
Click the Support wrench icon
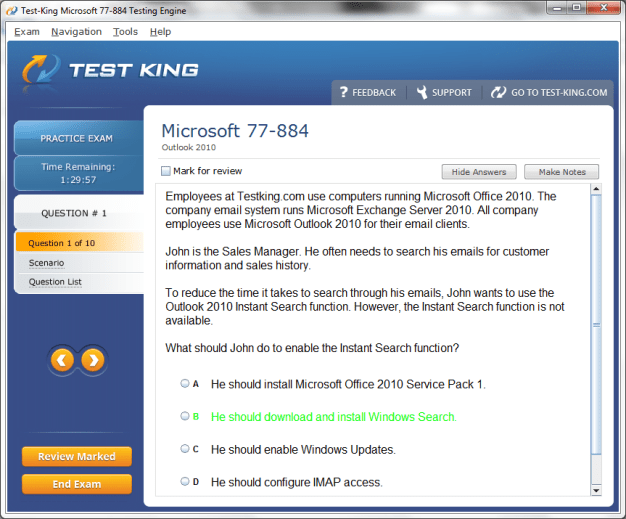[422, 92]
